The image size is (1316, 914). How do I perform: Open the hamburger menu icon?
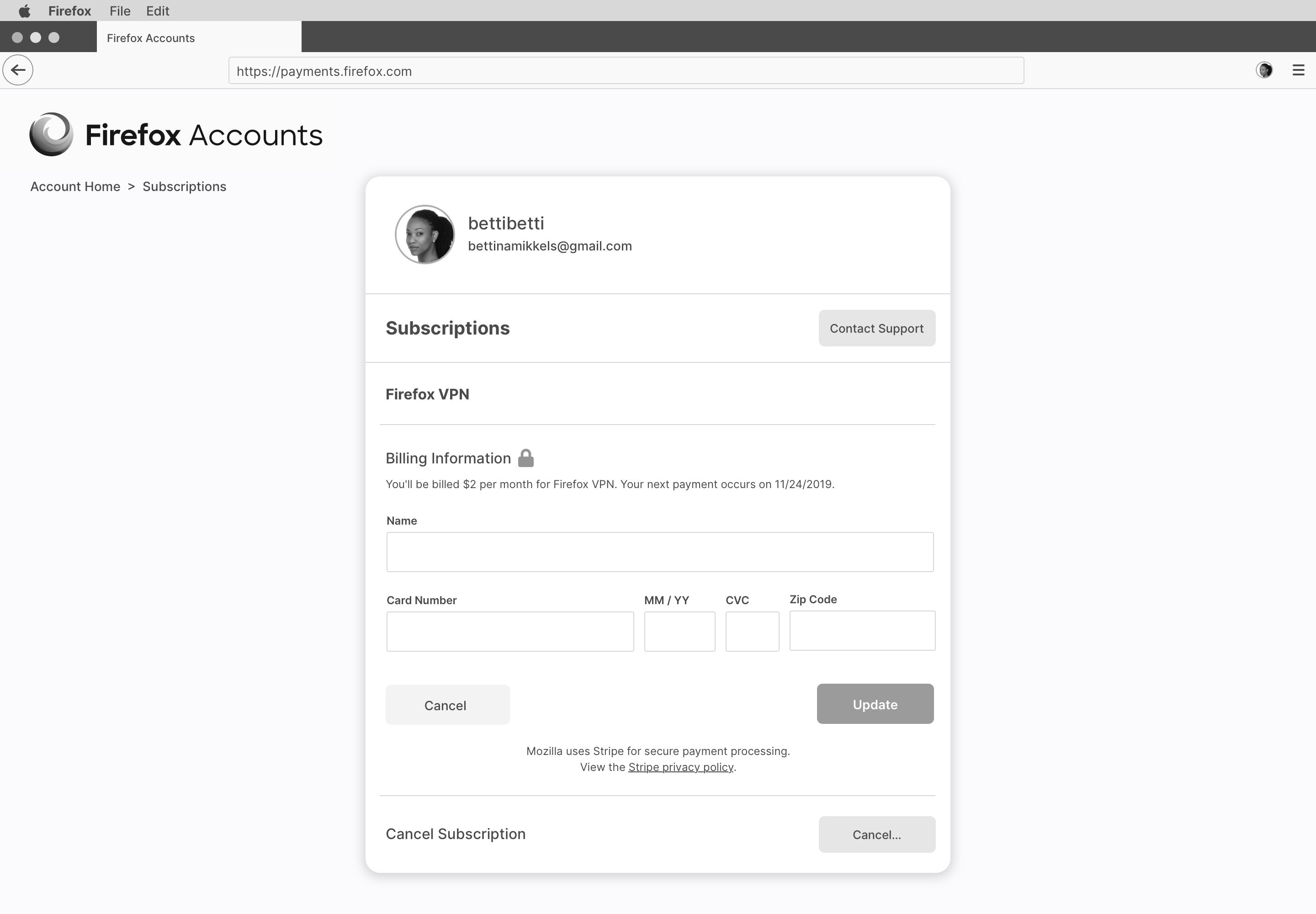click(x=1298, y=70)
